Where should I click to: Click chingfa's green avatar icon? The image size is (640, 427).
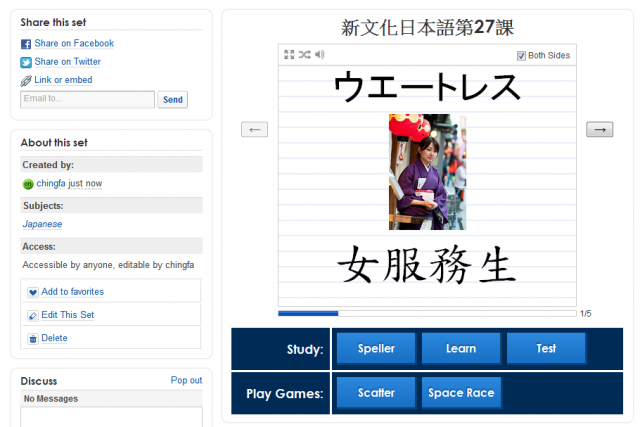tap(28, 184)
